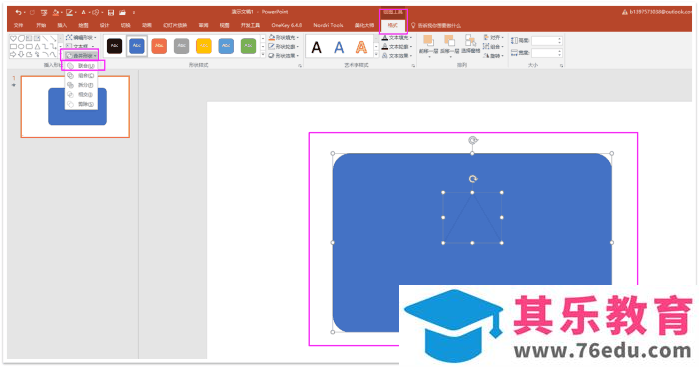Viewport: 699px width, 367px height.
Task: Click the shape Width (宽度) input field
Action: [547, 53]
